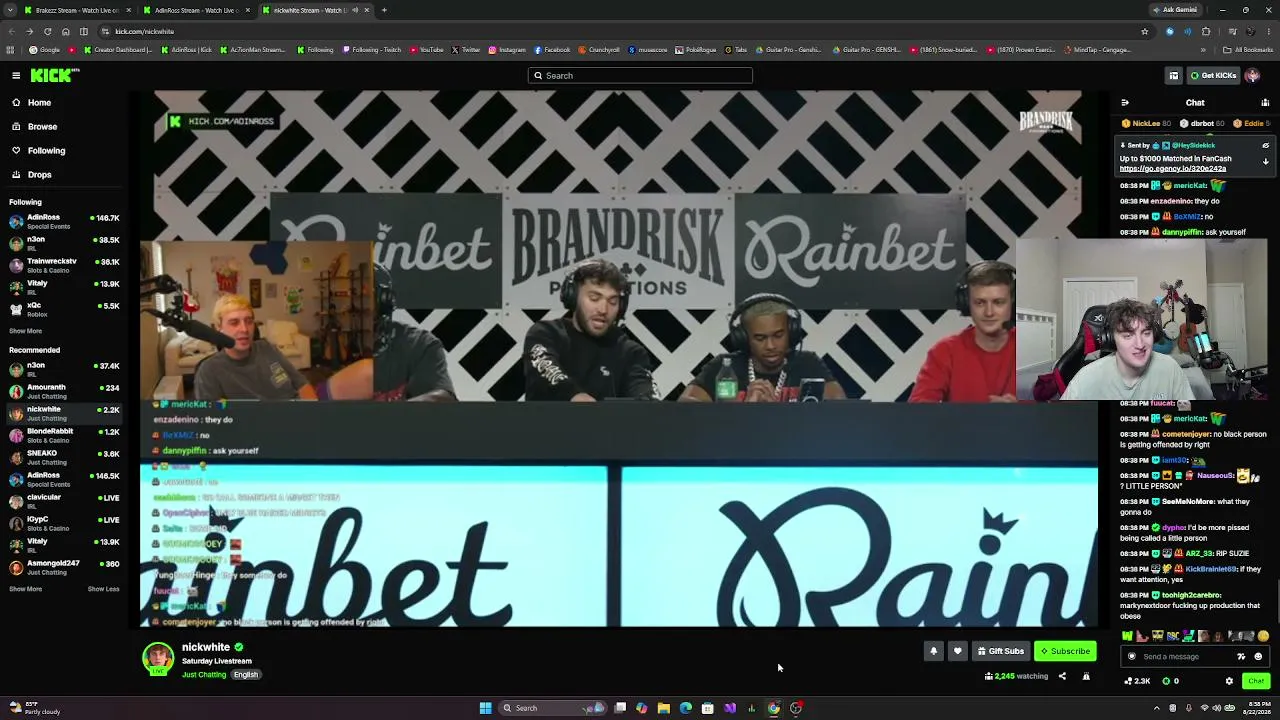Image resolution: width=1280 pixels, height=720 pixels.
Task: Open YouTube bookmark
Action: [x=426, y=50]
